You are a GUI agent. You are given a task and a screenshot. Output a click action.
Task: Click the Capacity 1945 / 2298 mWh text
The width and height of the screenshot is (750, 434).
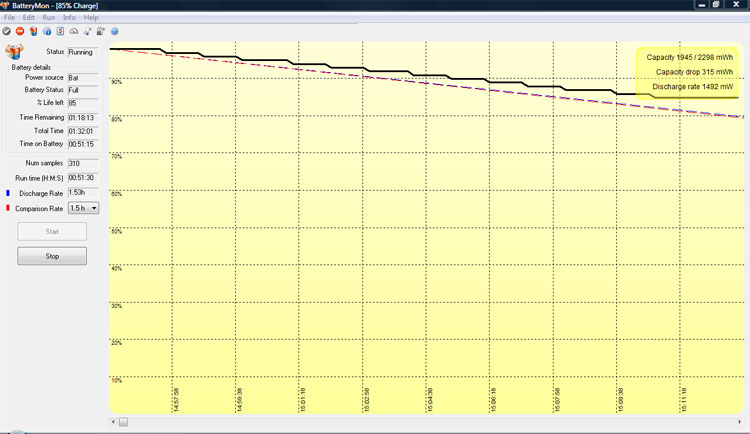point(689,57)
